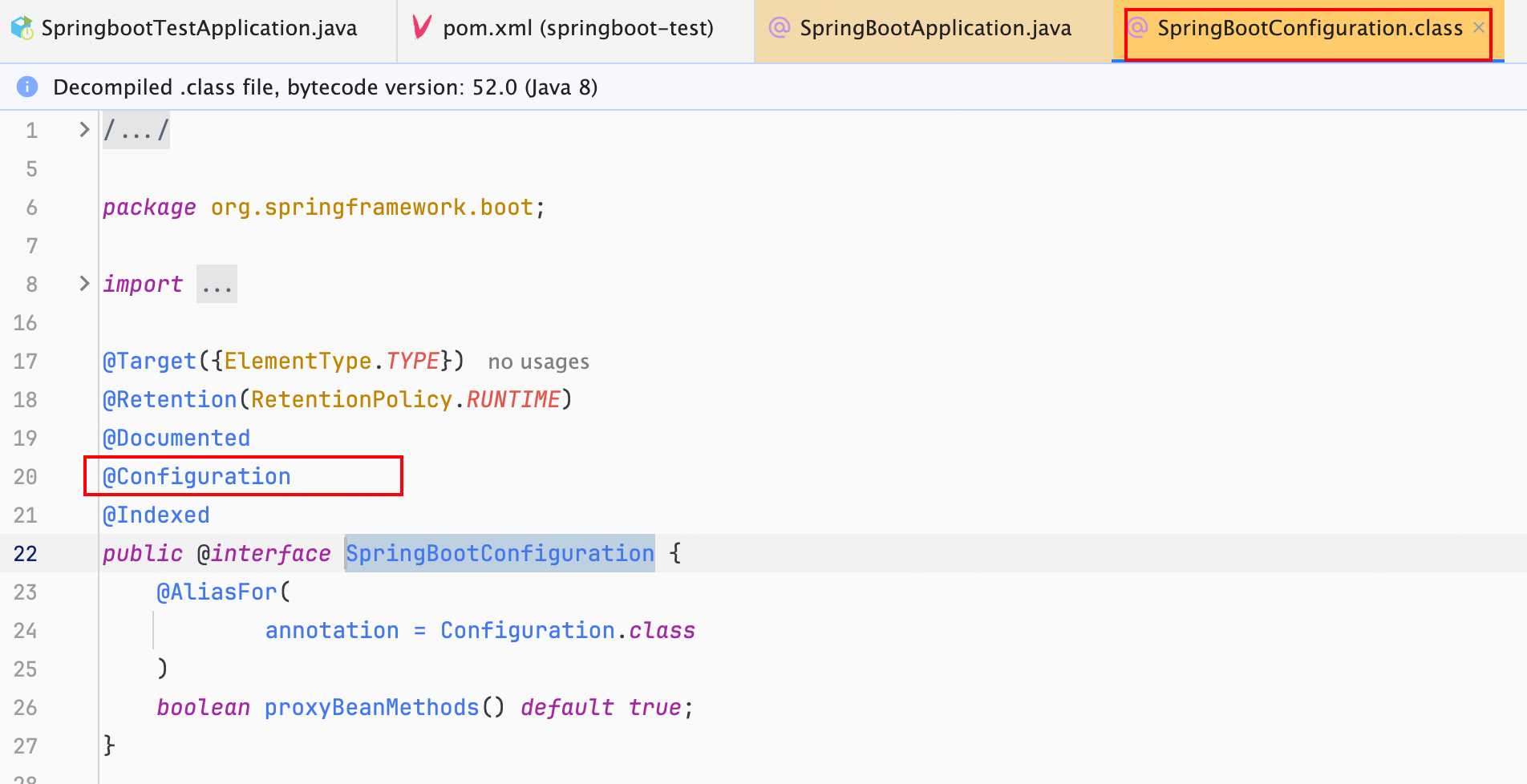Select the SpringBootConfiguration.class tab
1527x784 pixels.
(x=1310, y=29)
